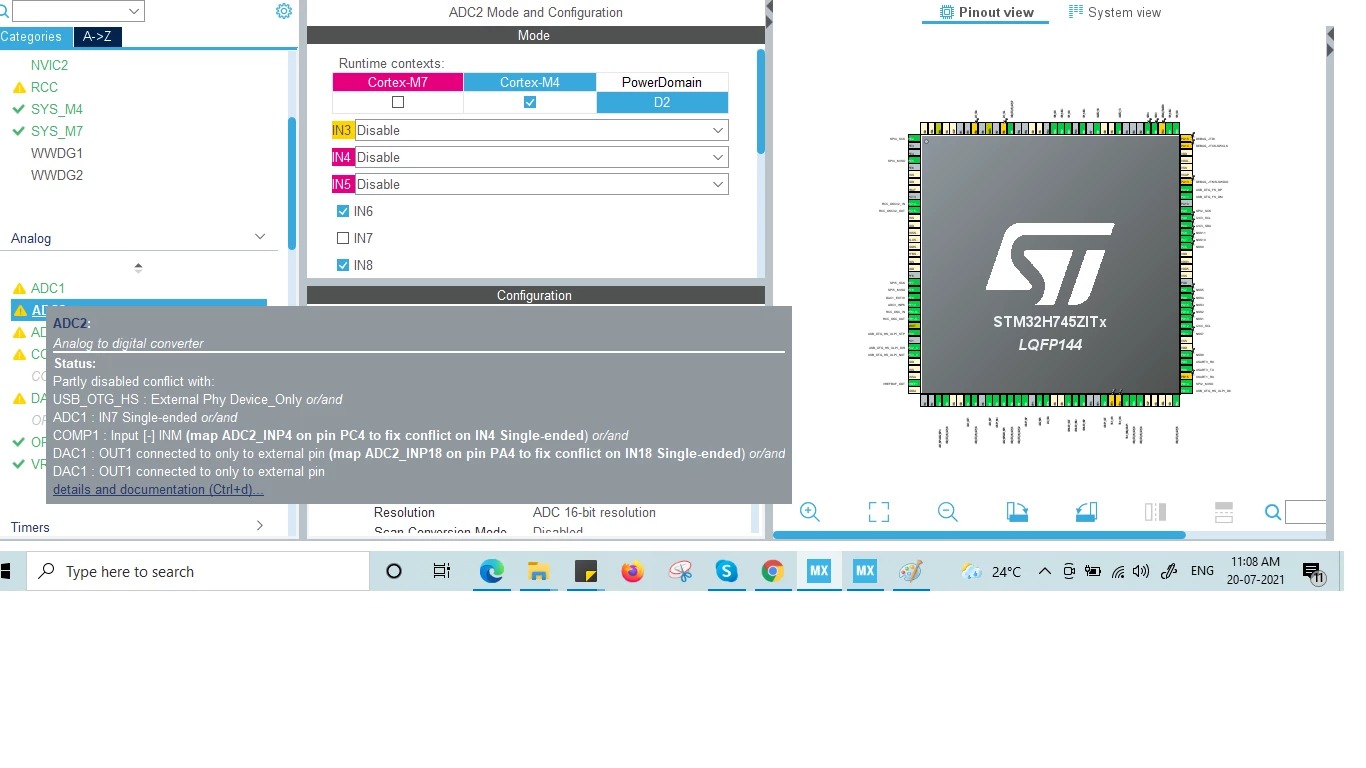The image size is (1366, 768).
Task: Expand the Timers category
Action: click(260, 526)
